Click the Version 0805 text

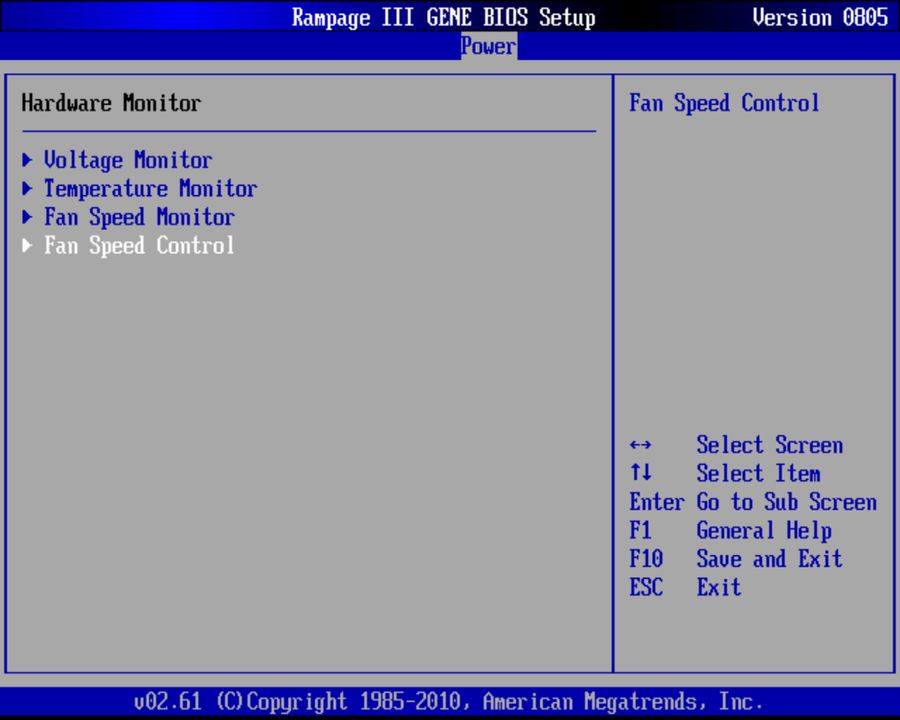click(820, 17)
